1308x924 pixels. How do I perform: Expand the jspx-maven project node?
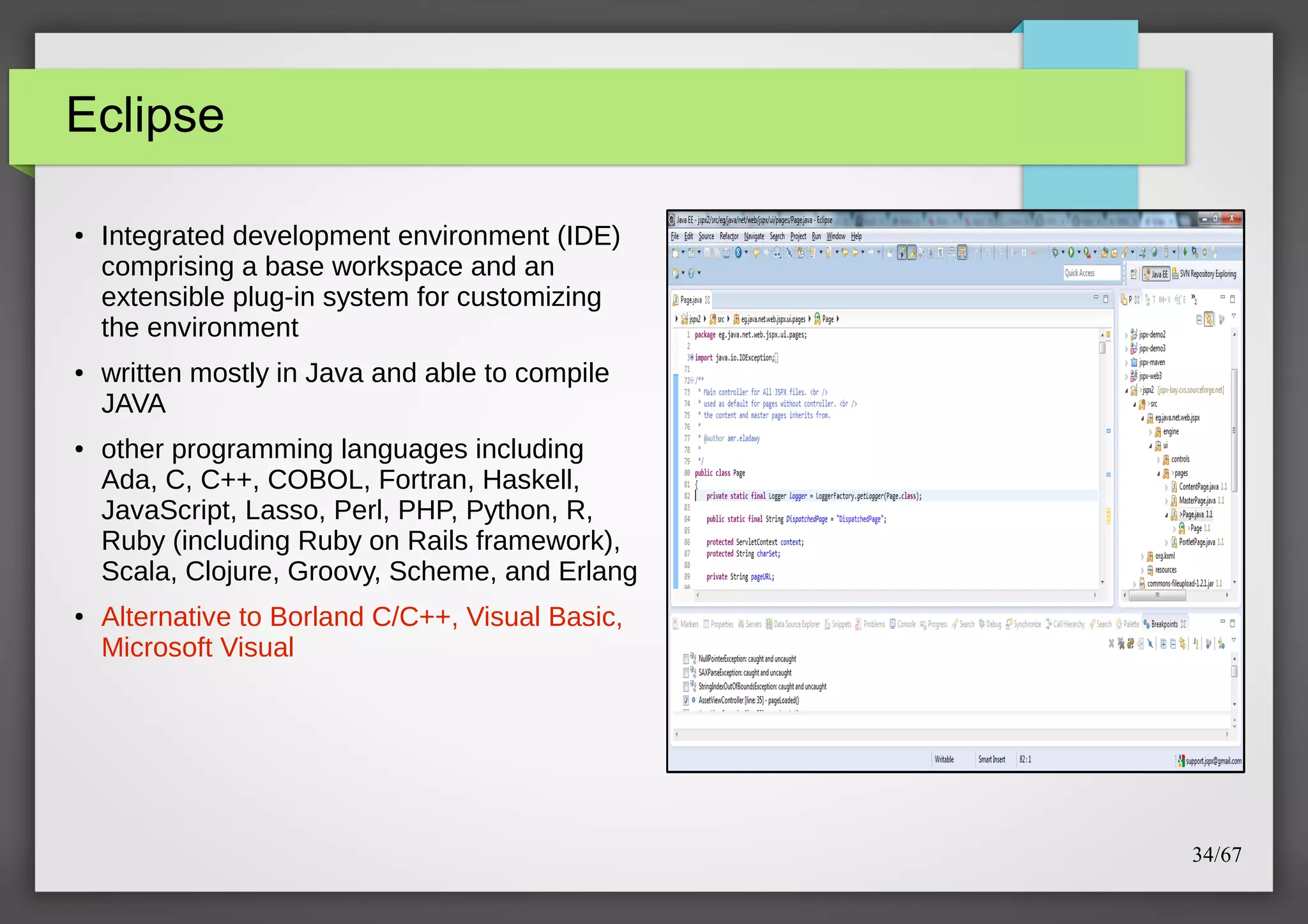[x=1127, y=363]
